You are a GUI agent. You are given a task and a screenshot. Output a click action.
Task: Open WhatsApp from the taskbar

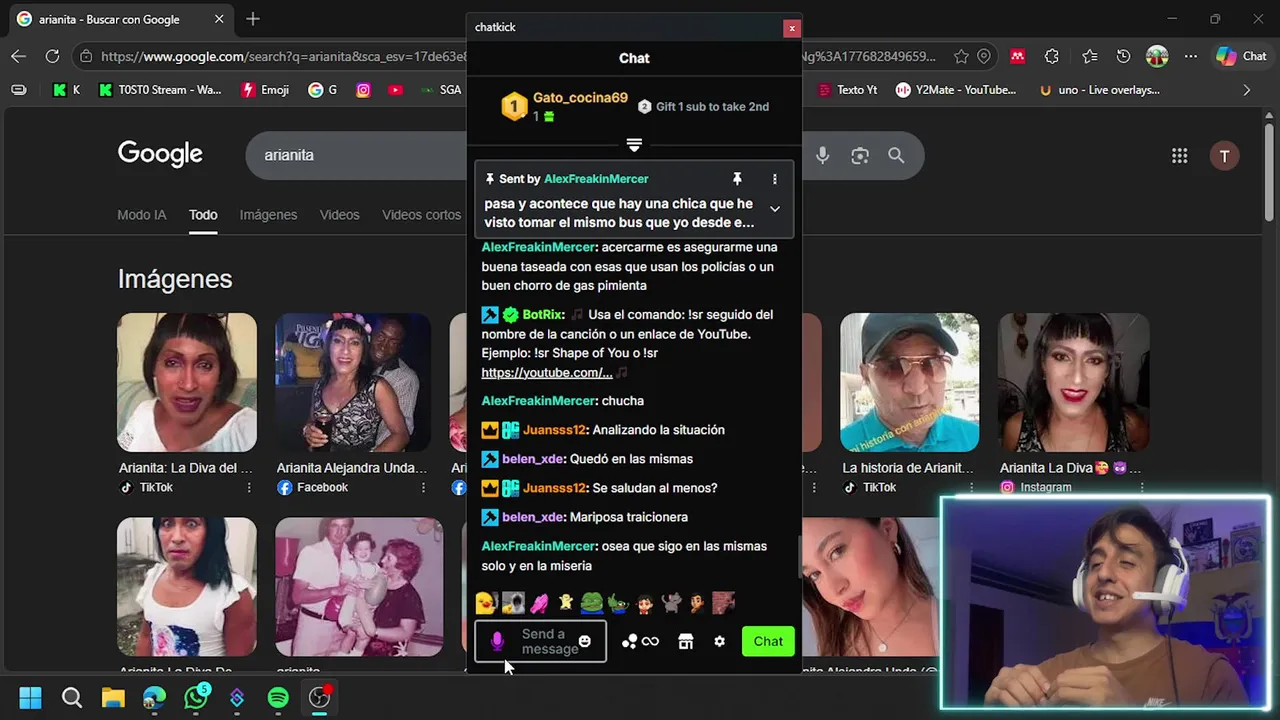pyautogui.click(x=196, y=698)
